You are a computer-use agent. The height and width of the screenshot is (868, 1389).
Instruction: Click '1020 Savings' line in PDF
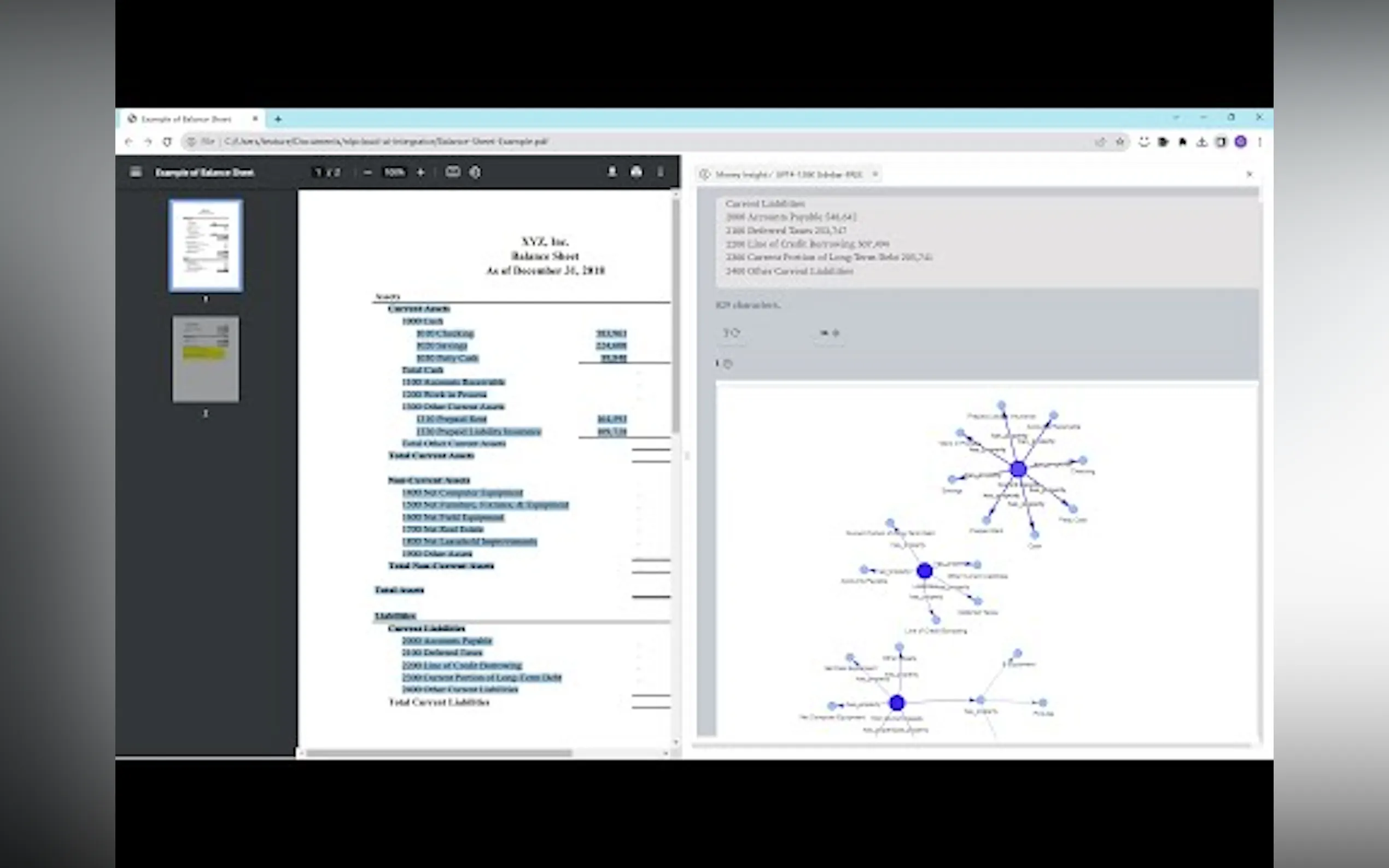[441, 345]
